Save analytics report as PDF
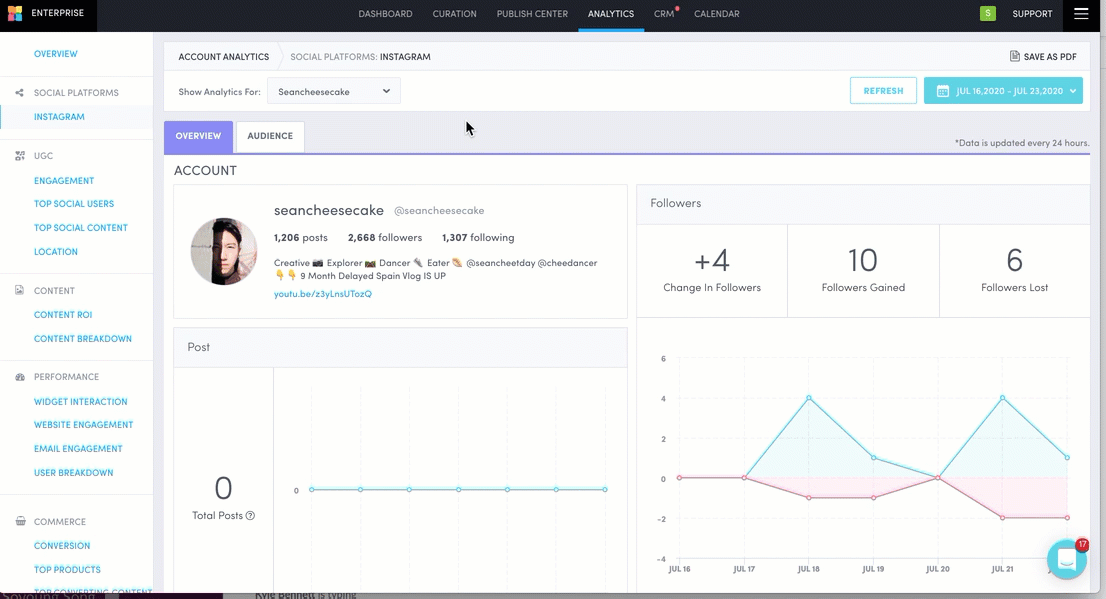The width and height of the screenshot is (1106, 599). [1043, 57]
